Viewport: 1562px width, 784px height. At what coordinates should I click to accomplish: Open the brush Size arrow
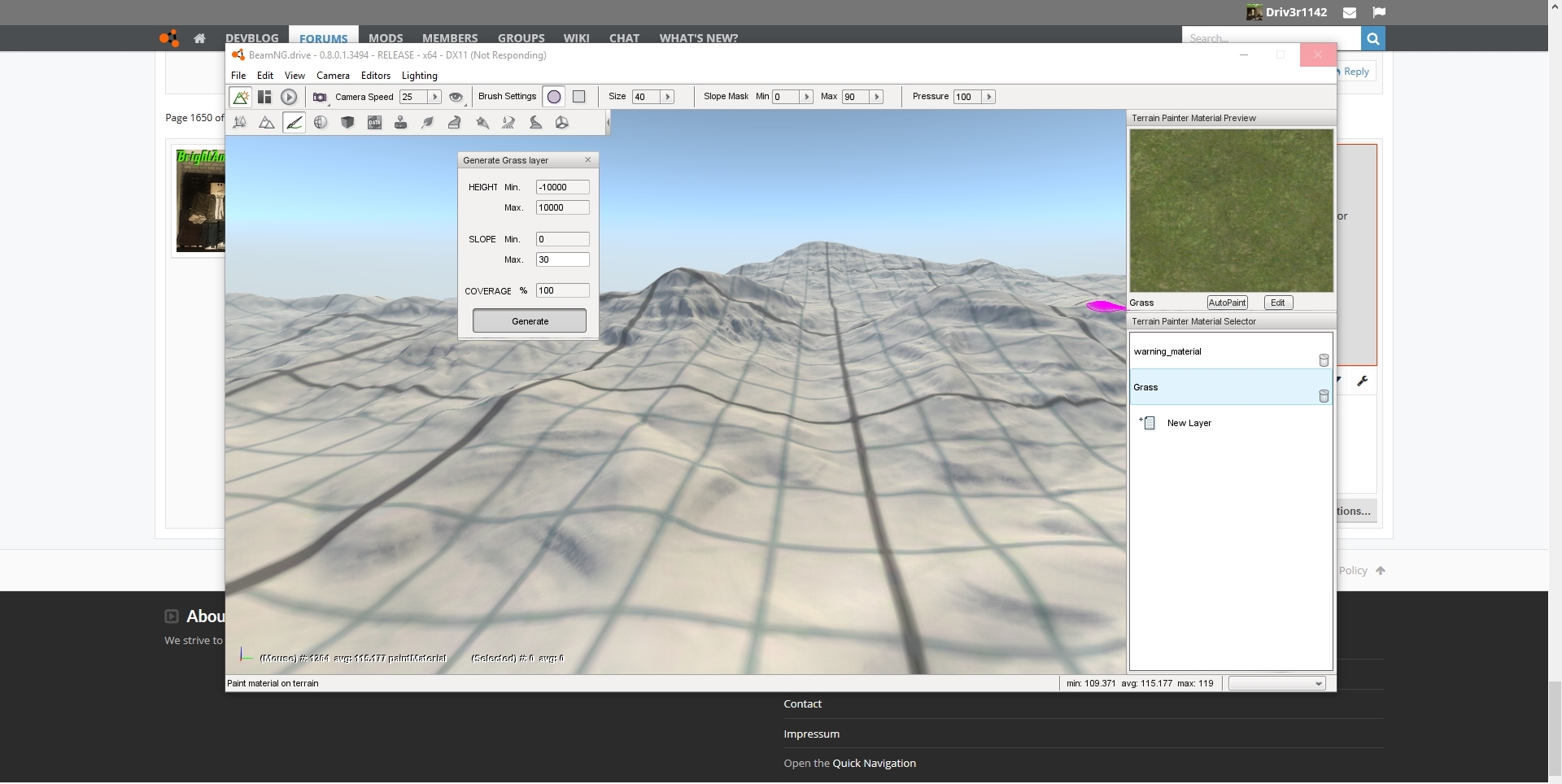tap(668, 97)
